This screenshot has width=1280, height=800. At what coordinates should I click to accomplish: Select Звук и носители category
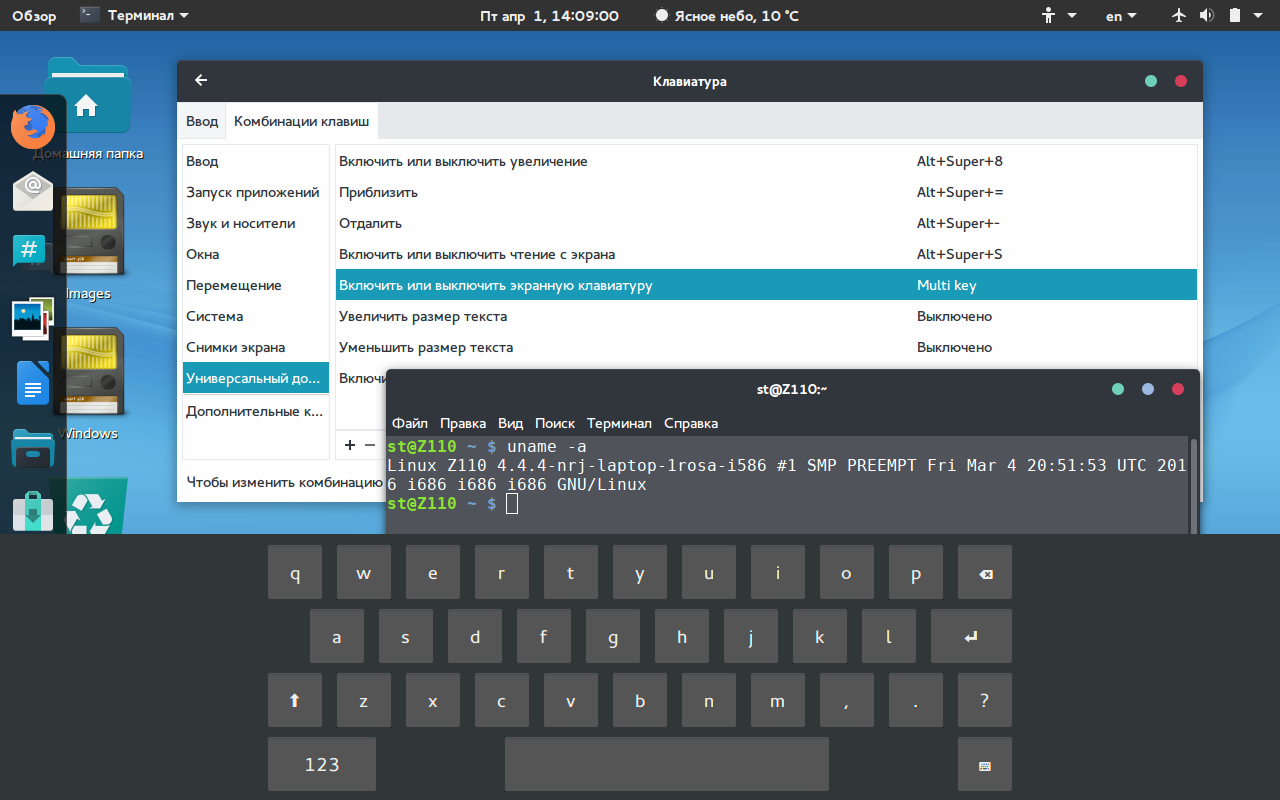(256, 223)
